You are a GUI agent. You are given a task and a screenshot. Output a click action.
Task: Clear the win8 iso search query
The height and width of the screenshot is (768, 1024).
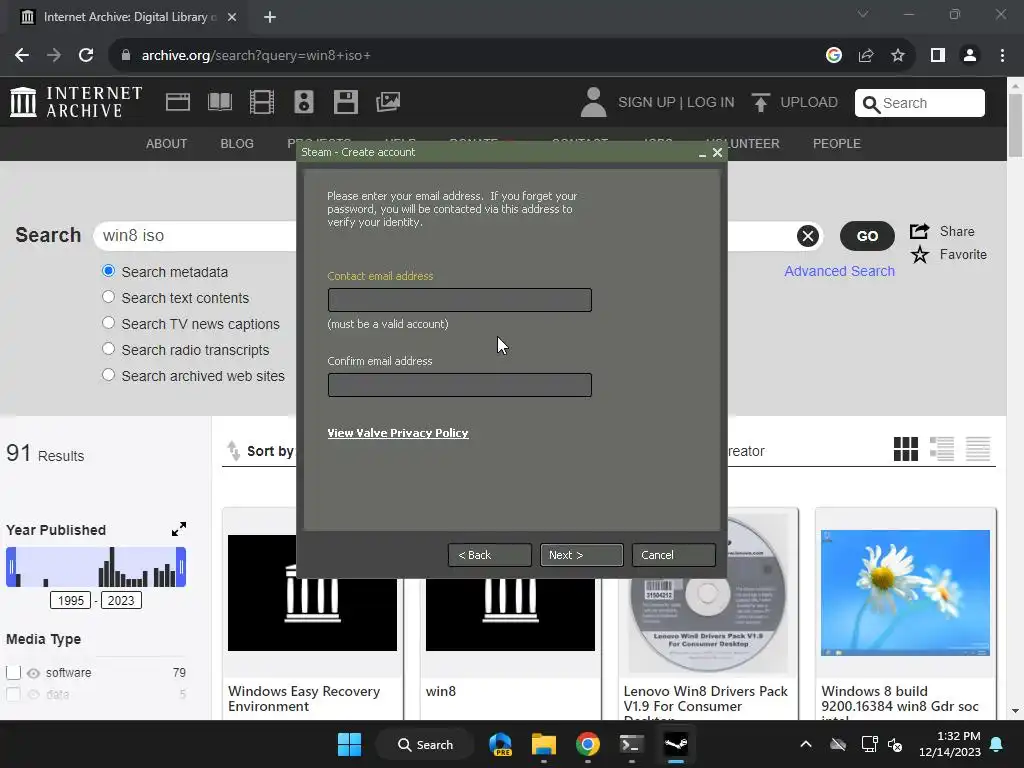808,236
